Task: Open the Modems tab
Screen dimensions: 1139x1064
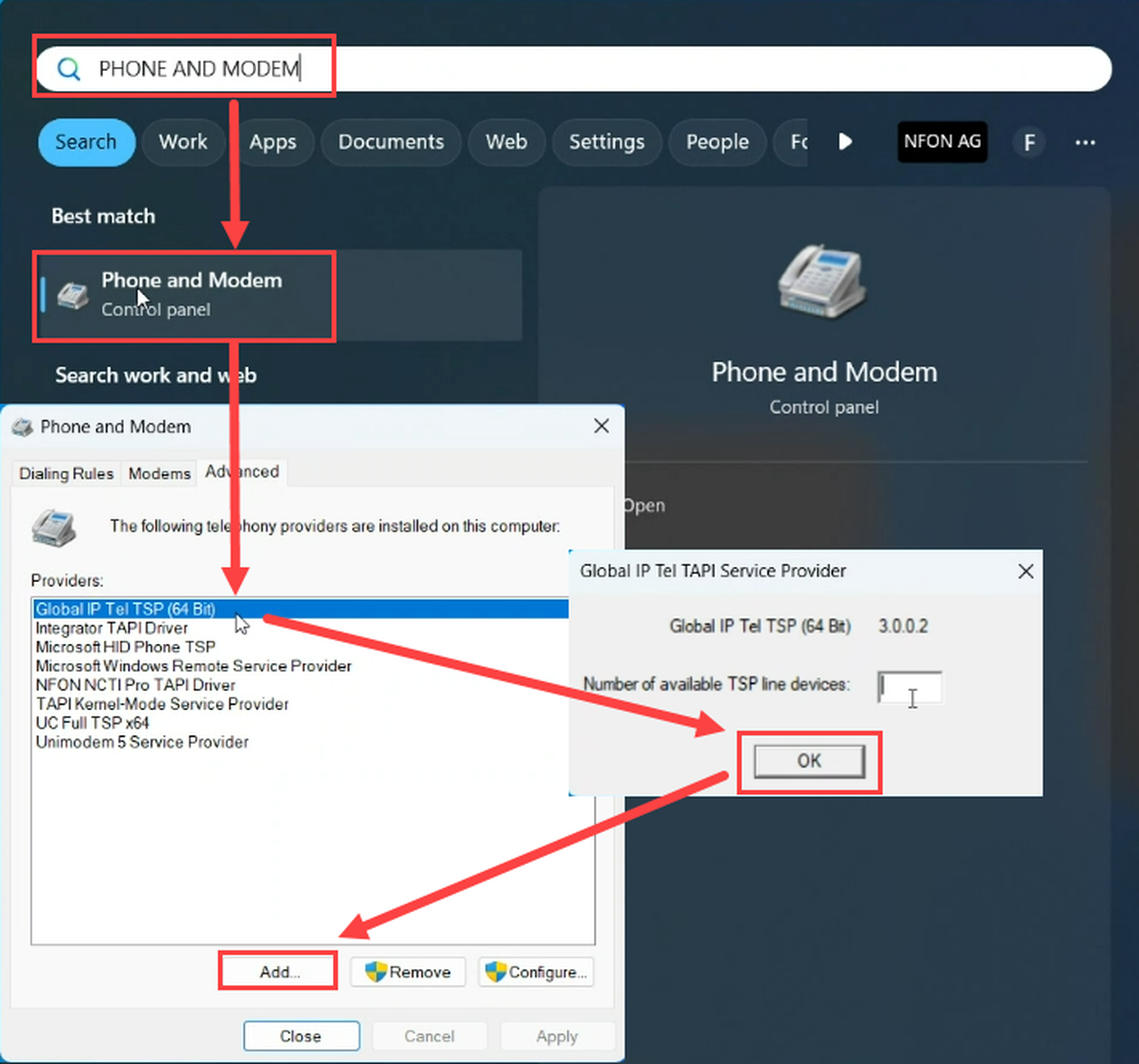Action: [x=159, y=474]
